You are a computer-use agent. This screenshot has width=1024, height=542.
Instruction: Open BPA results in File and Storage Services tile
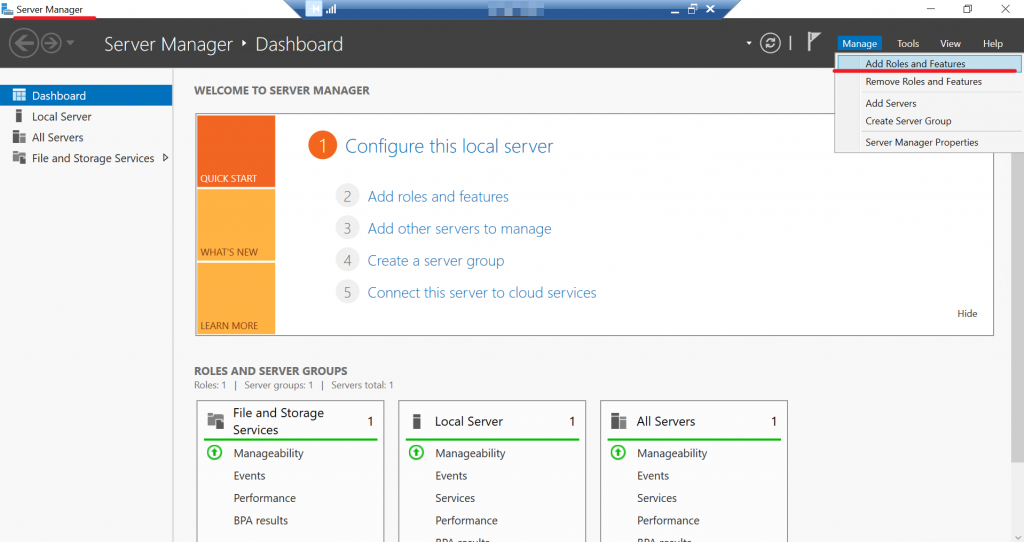tap(261, 520)
